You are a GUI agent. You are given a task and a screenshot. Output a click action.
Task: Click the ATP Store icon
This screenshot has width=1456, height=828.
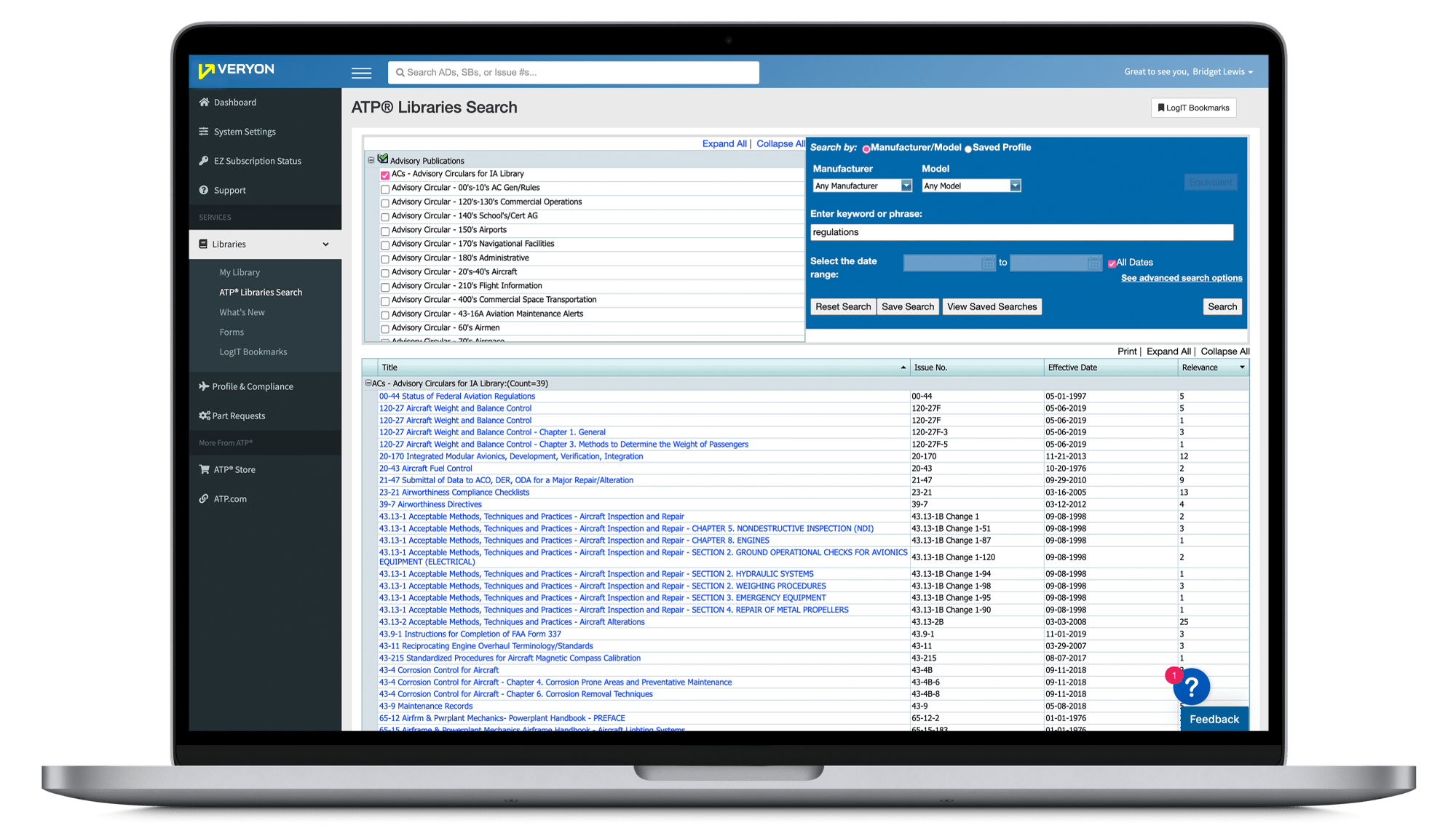pos(206,470)
